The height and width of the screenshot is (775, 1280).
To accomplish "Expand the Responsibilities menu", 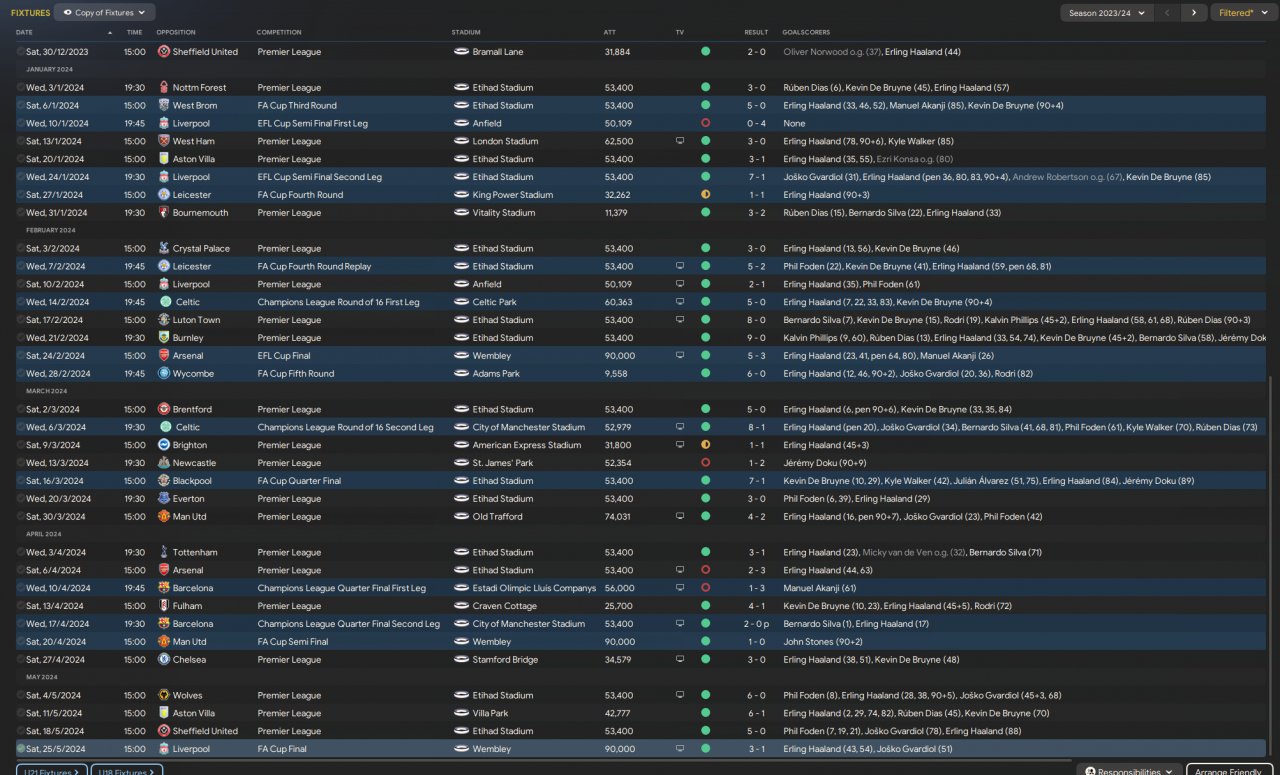I will click(x=1130, y=771).
